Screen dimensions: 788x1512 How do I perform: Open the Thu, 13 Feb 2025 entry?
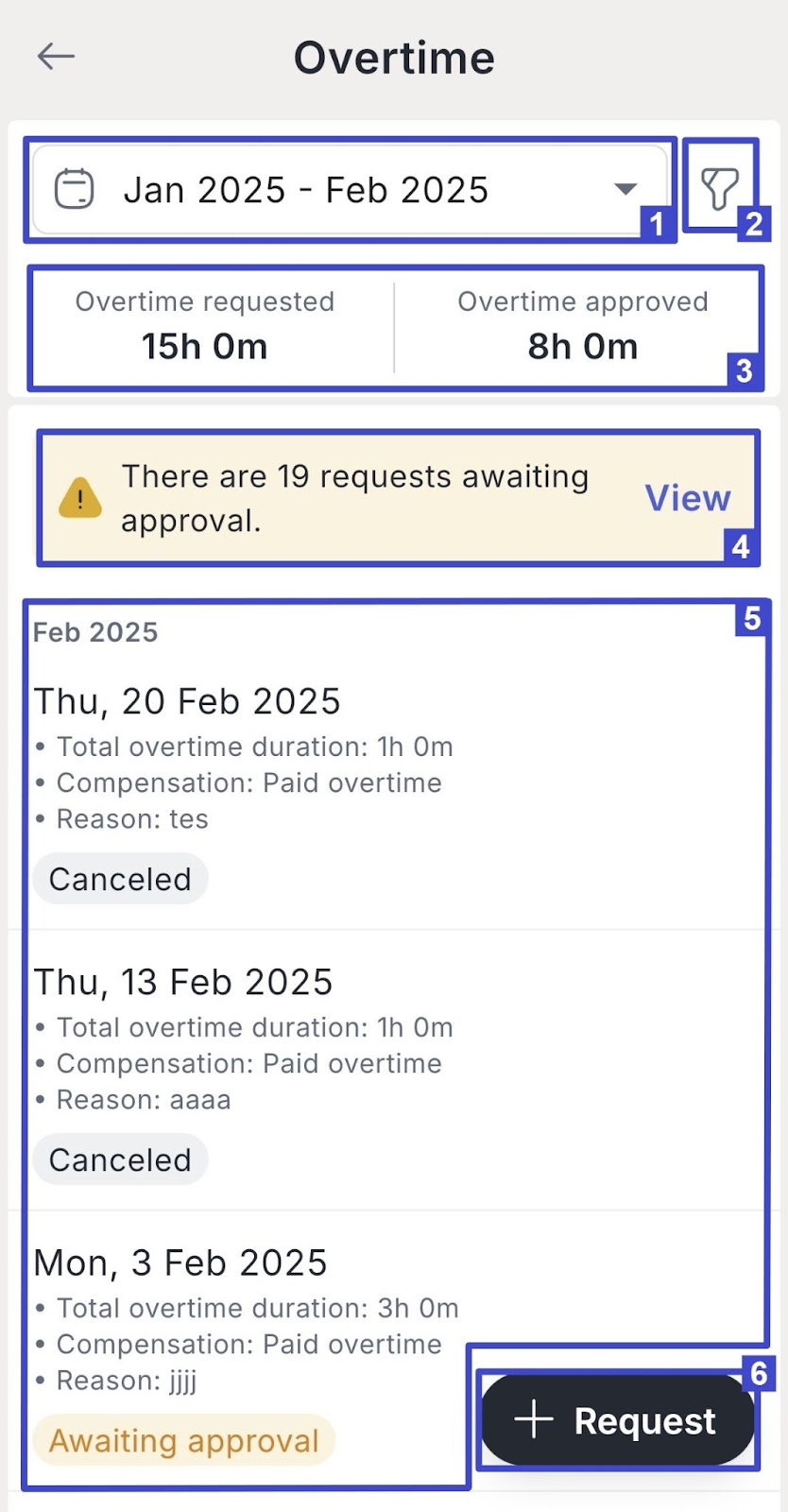click(x=183, y=983)
